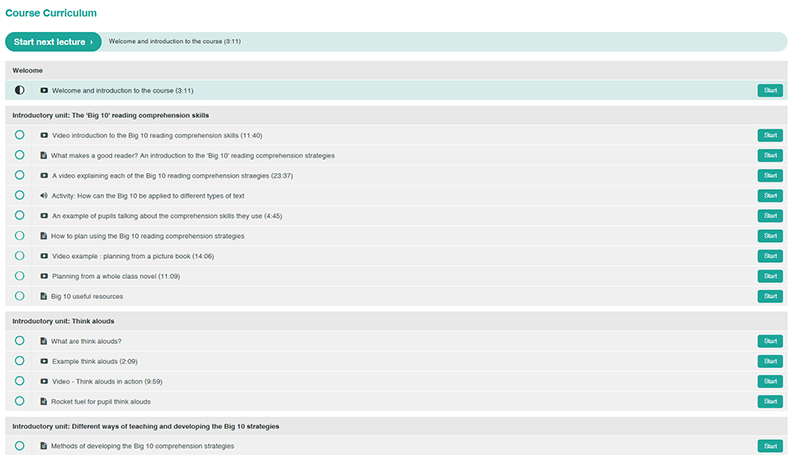This screenshot has width=800, height=455.
Task: Start Big 10 useful resources
Action: pos(770,296)
